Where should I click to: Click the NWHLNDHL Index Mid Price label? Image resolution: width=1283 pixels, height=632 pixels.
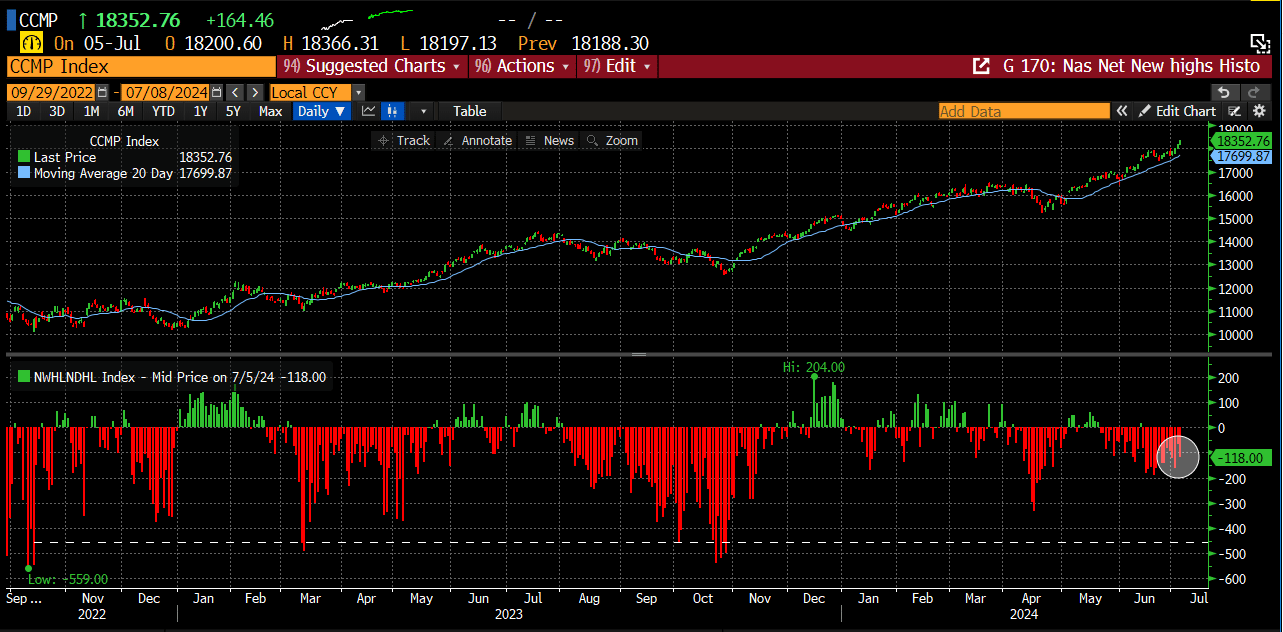(180, 377)
